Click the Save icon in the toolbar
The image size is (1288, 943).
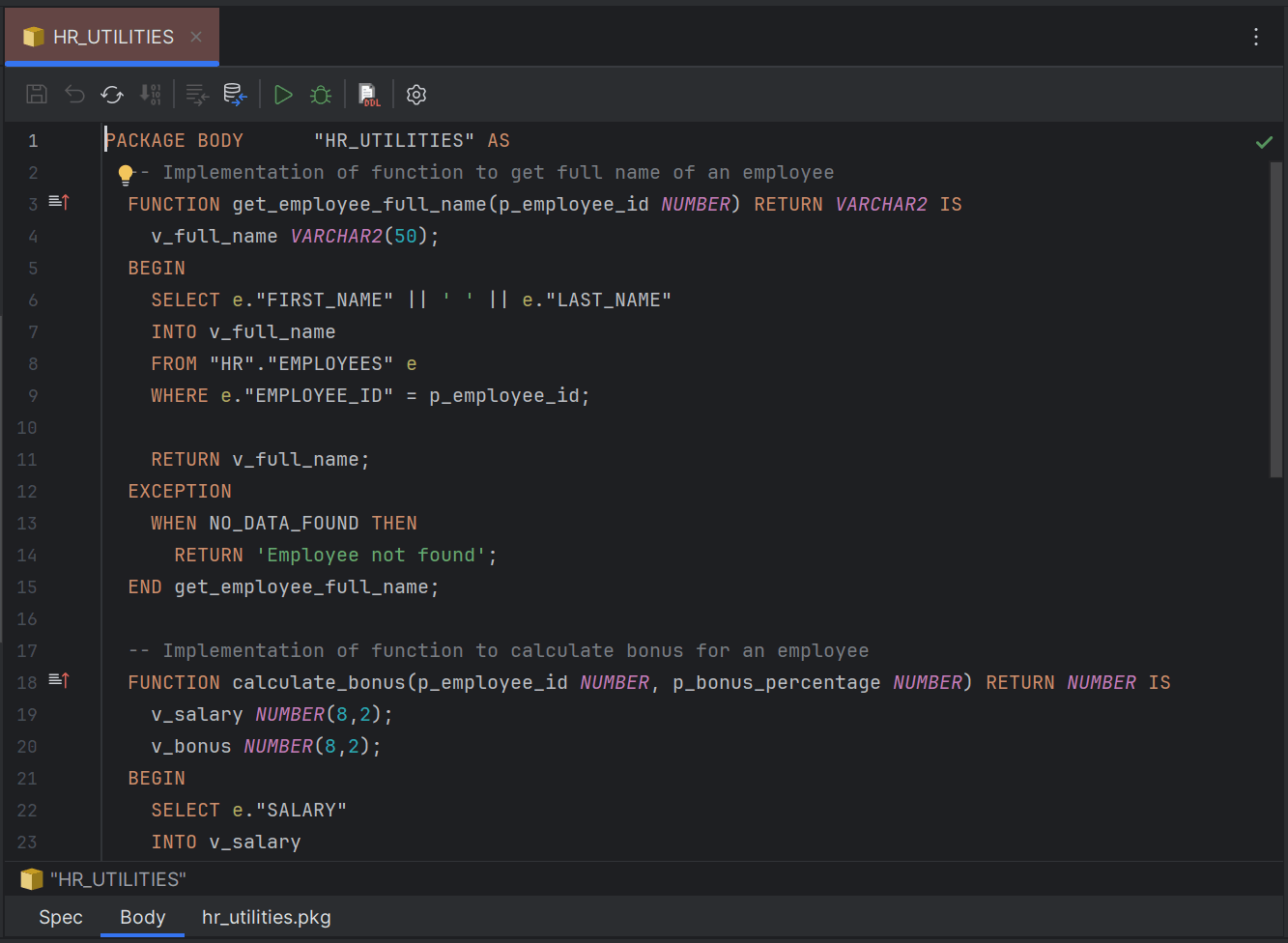coord(36,94)
